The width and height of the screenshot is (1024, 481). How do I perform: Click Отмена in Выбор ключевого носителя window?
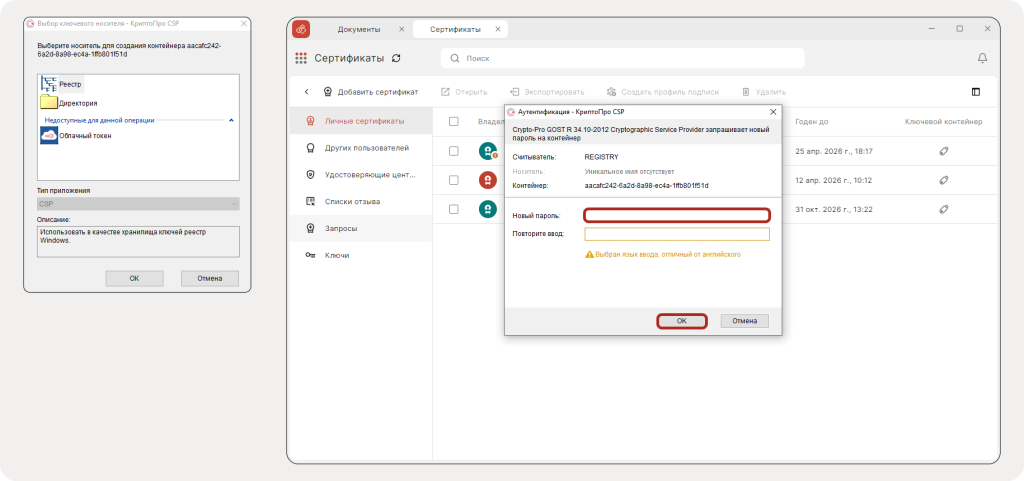click(x=210, y=279)
